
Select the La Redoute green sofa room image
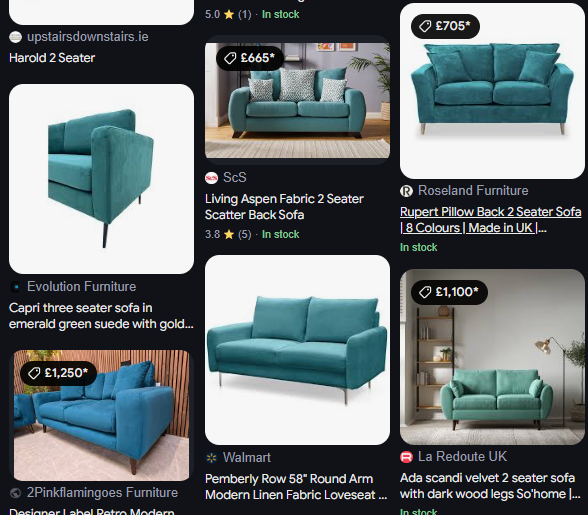pos(492,357)
